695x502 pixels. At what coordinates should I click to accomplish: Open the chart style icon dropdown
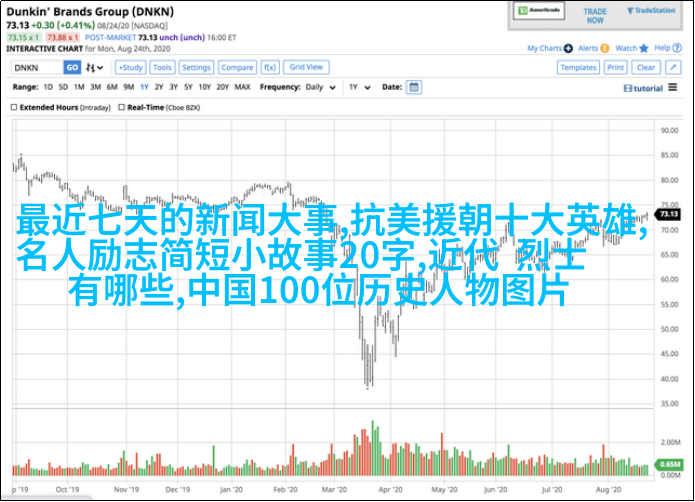[x=94, y=68]
